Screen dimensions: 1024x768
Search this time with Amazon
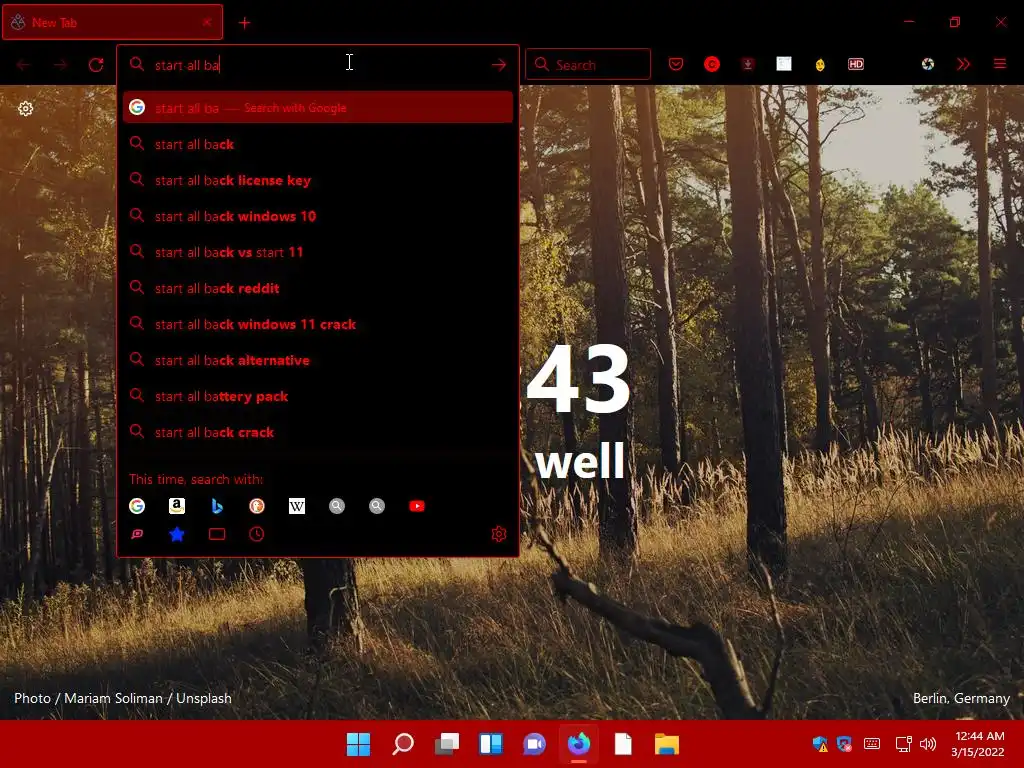(x=176, y=505)
